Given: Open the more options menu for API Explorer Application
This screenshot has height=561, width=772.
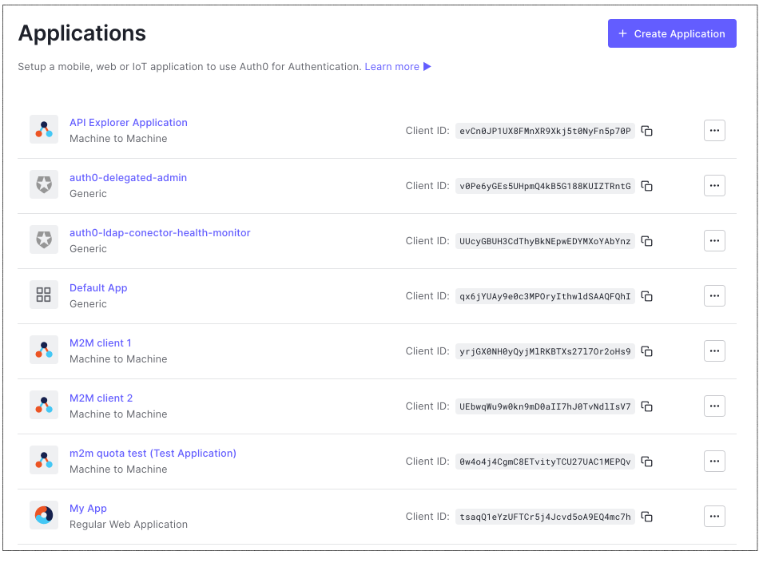Looking at the screenshot, I should [714, 130].
